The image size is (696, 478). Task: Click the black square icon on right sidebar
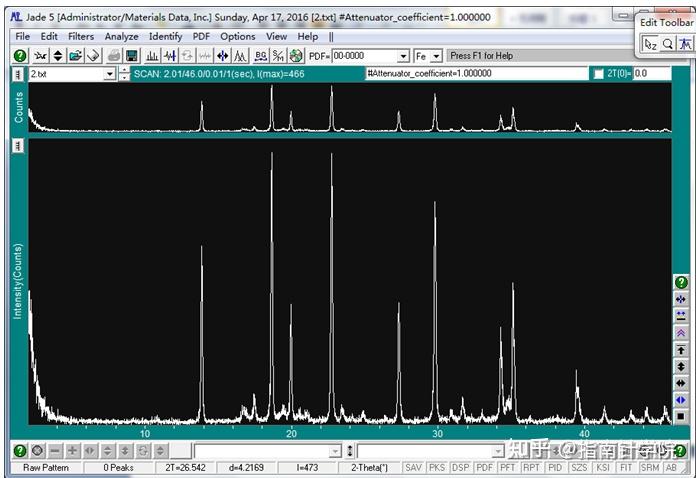pos(680,416)
